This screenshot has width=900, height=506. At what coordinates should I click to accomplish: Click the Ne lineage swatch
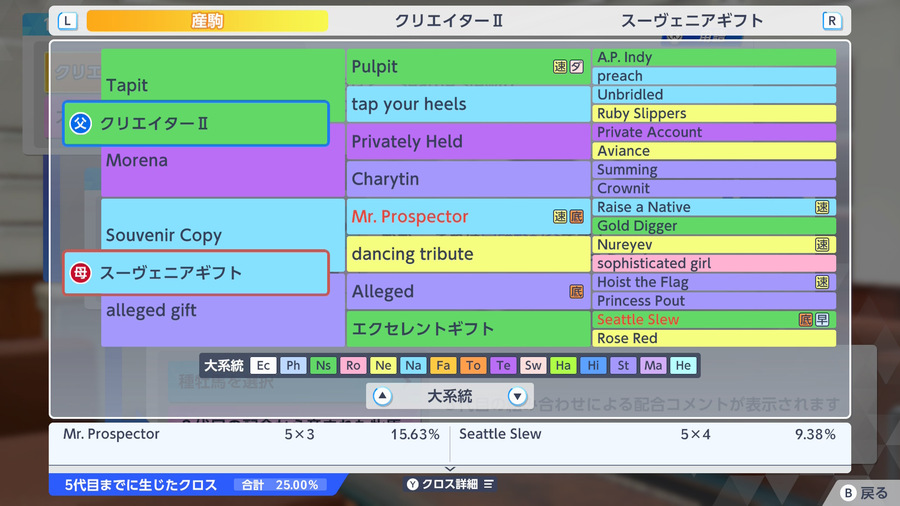pyautogui.click(x=383, y=365)
